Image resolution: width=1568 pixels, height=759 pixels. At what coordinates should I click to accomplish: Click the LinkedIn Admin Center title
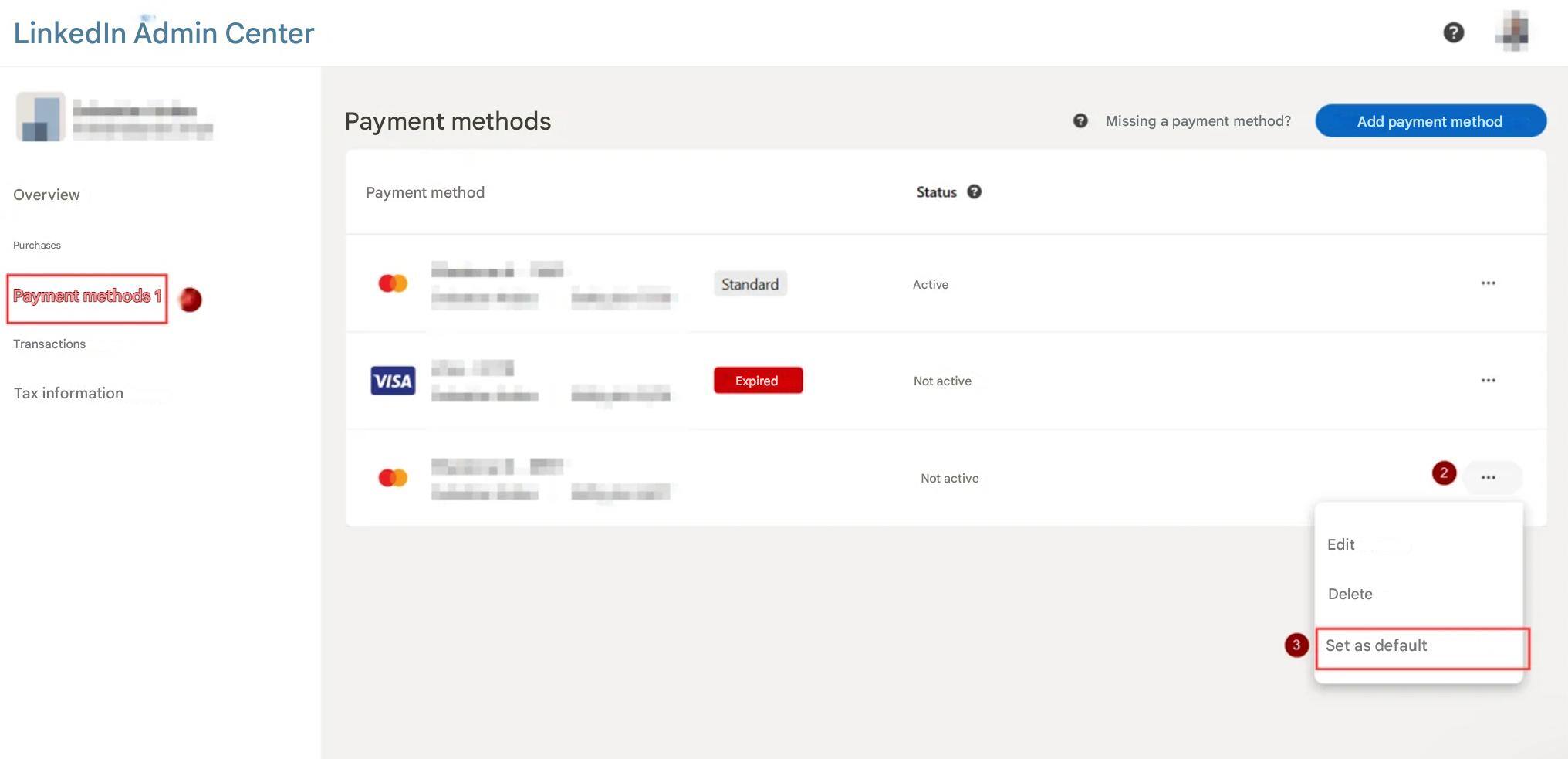coord(164,33)
